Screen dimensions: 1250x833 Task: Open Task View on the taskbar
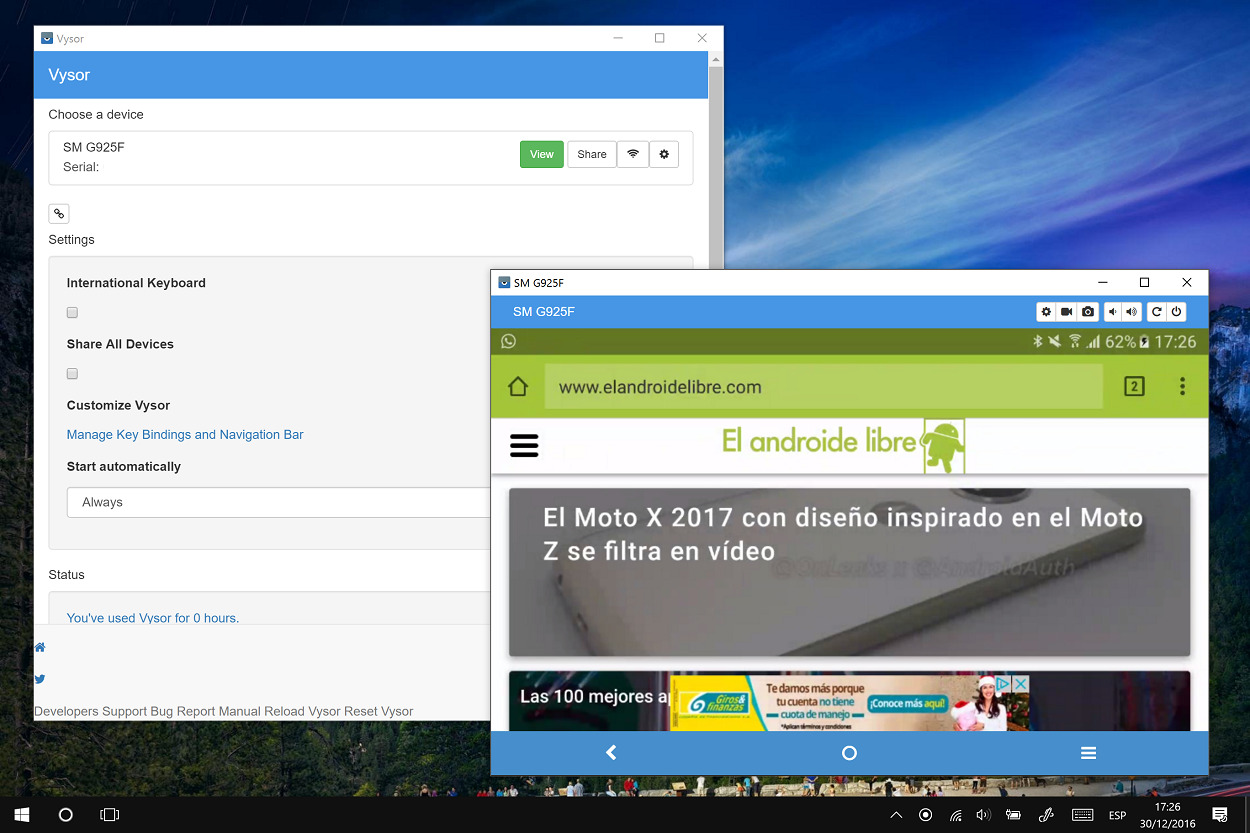click(110, 815)
